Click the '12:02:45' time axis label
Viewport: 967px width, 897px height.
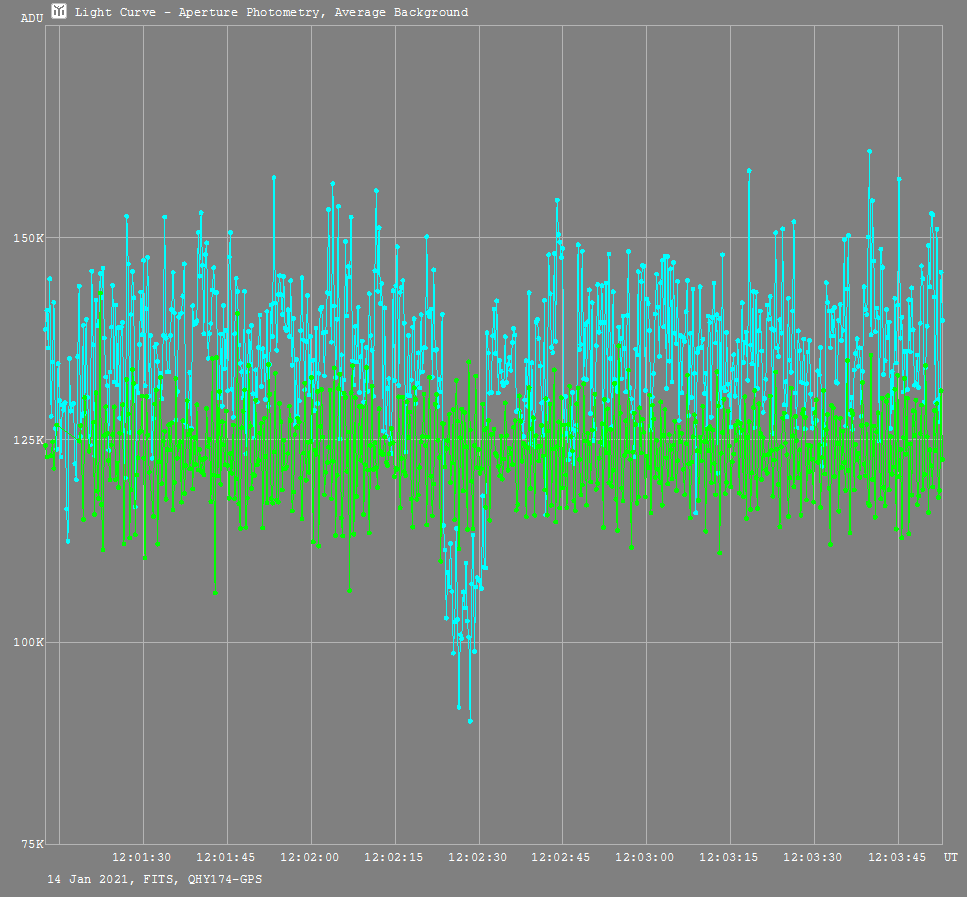tap(561, 858)
